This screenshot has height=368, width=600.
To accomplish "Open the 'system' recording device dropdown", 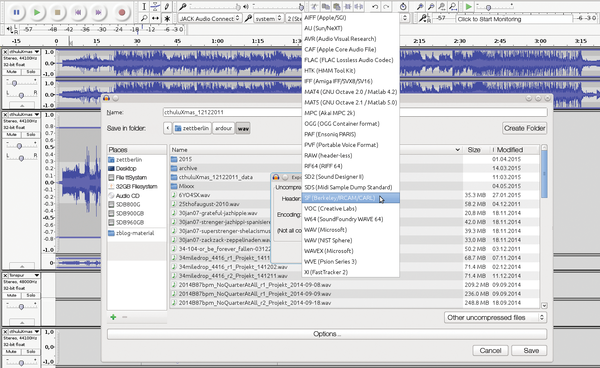I will point(268,18).
